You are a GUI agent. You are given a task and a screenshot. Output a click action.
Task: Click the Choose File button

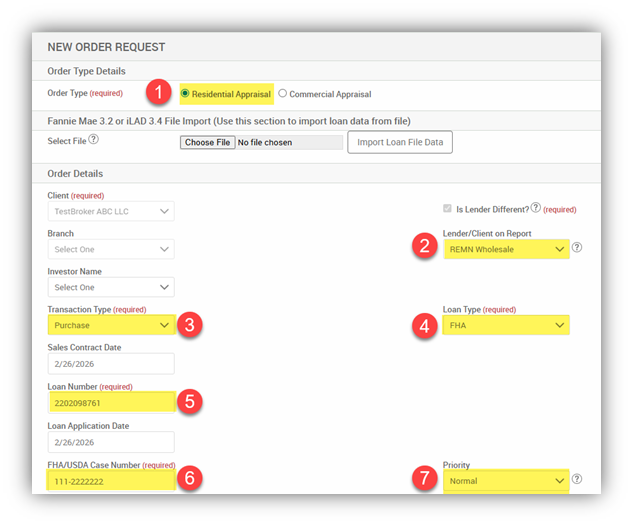point(208,142)
